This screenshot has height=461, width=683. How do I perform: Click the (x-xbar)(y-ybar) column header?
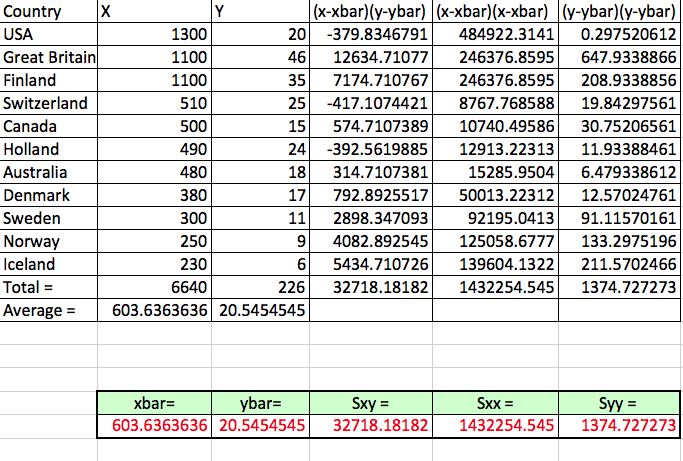[x=369, y=12]
